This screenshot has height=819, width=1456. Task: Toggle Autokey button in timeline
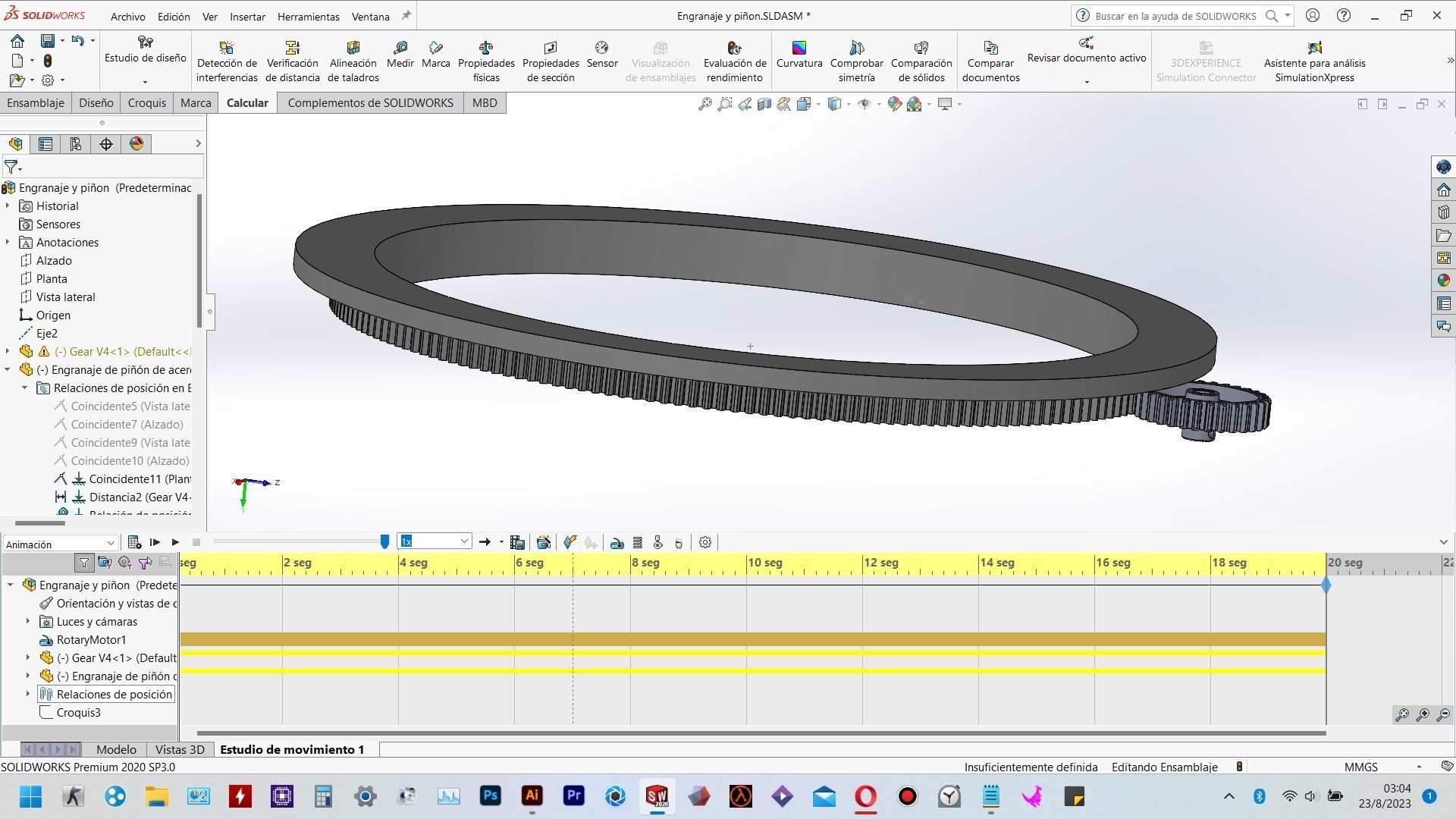coord(570,542)
